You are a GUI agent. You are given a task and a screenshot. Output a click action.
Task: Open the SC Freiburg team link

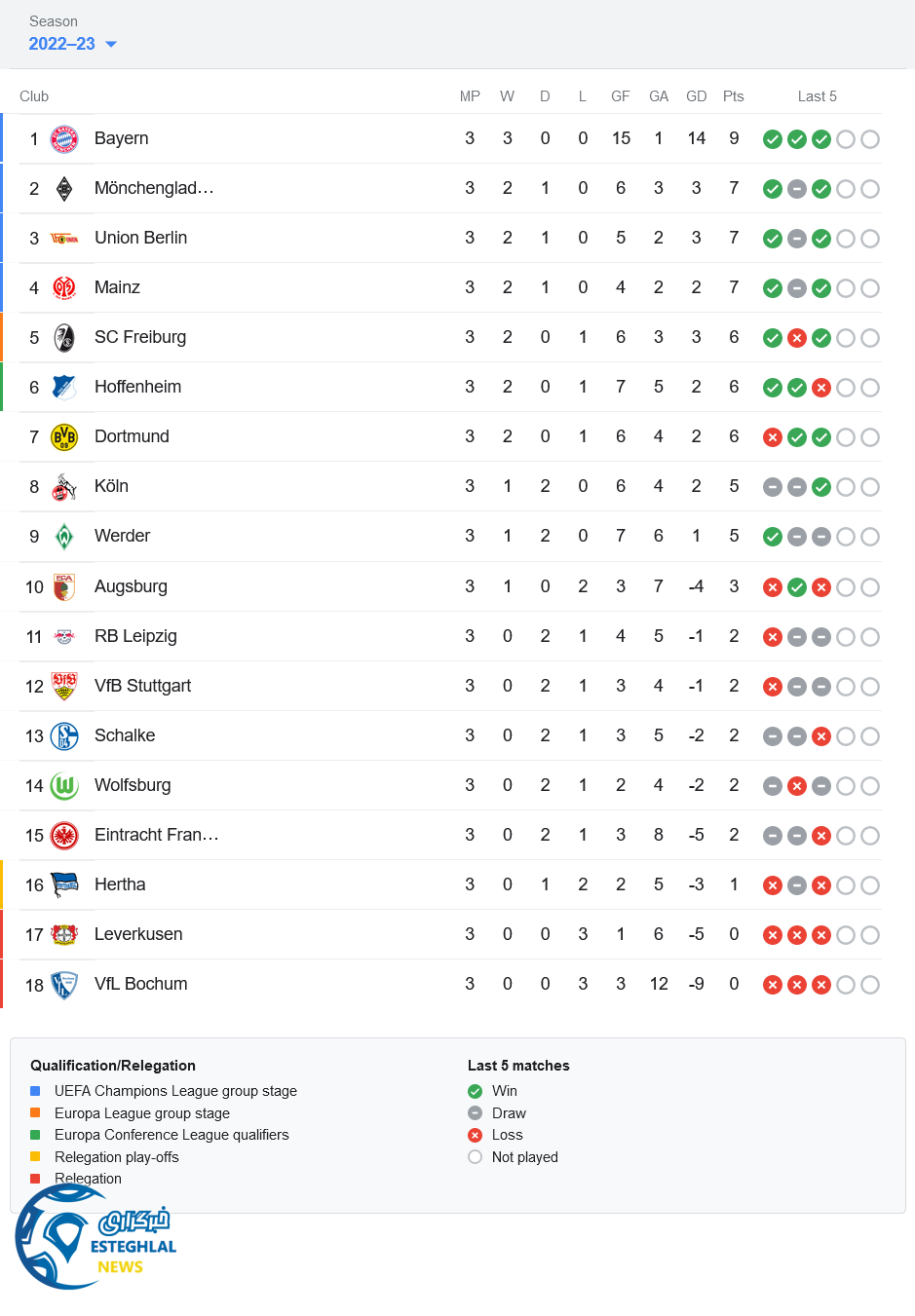(x=140, y=337)
